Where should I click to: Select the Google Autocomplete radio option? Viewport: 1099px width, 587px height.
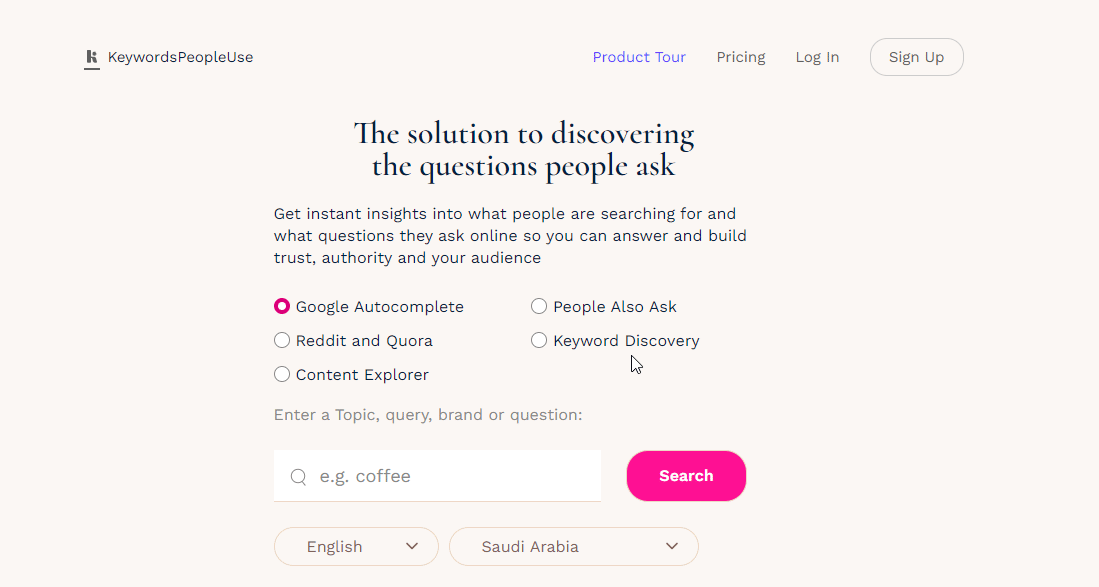click(282, 307)
